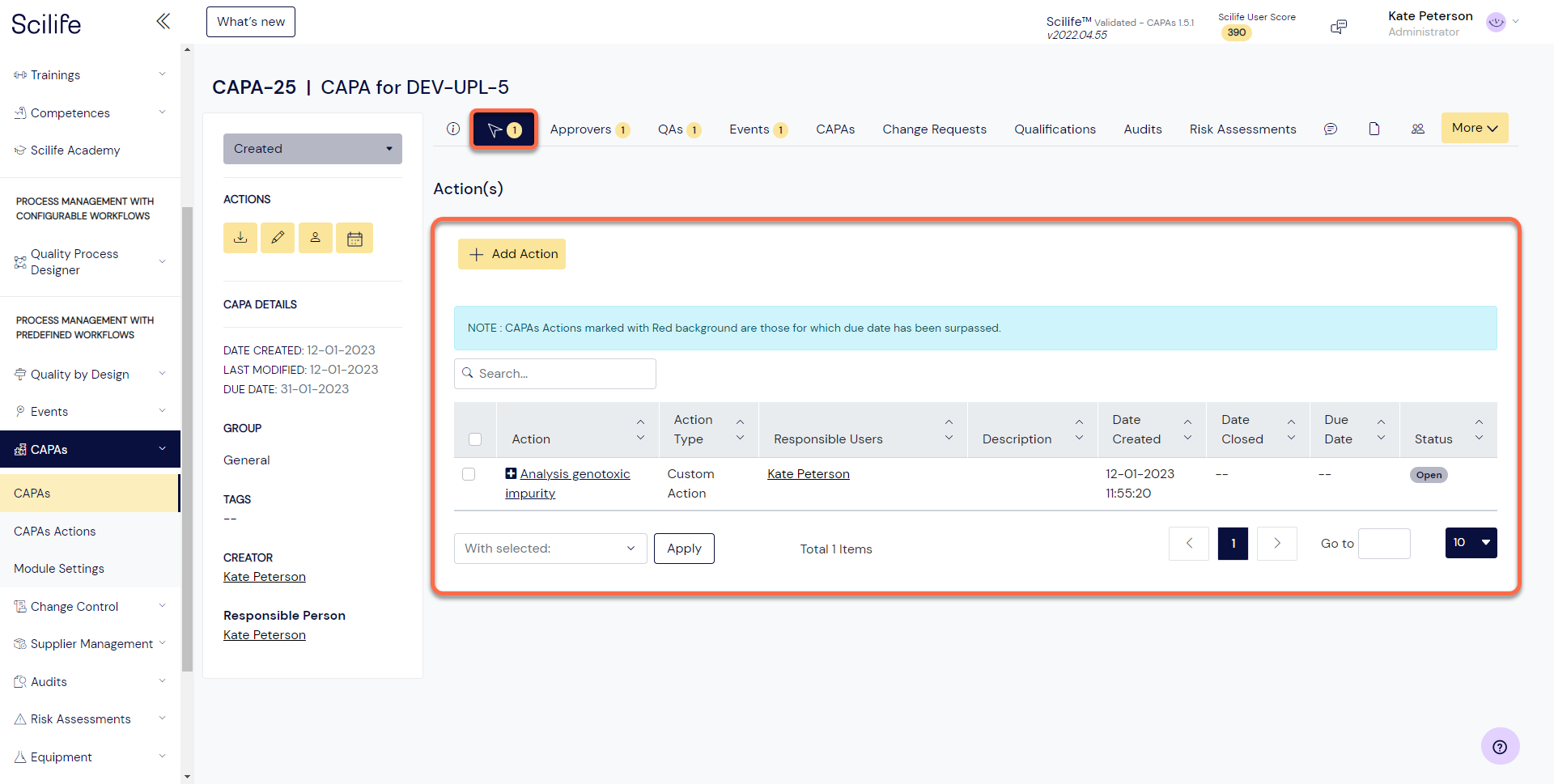Screen dimensions: 1554x784
Task: Switch to the Approvers tab
Action: coord(589,129)
